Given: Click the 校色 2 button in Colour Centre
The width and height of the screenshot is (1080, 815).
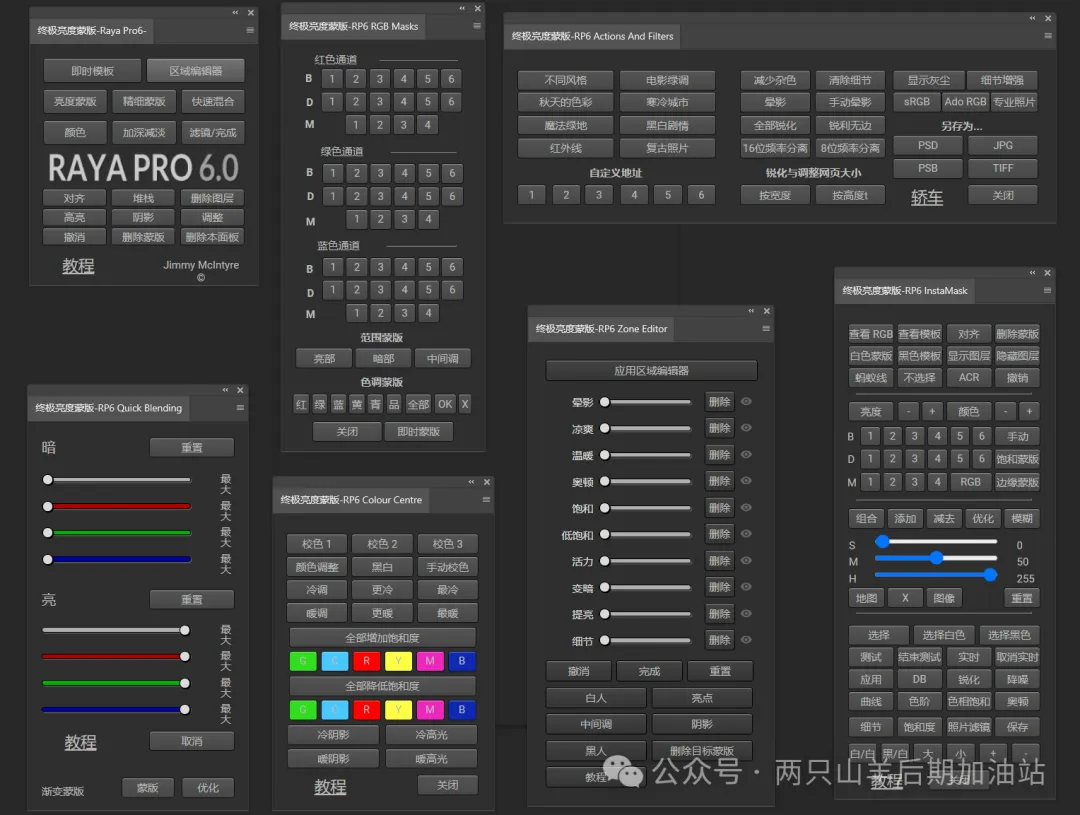Looking at the screenshot, I should [x=382, y=544].
